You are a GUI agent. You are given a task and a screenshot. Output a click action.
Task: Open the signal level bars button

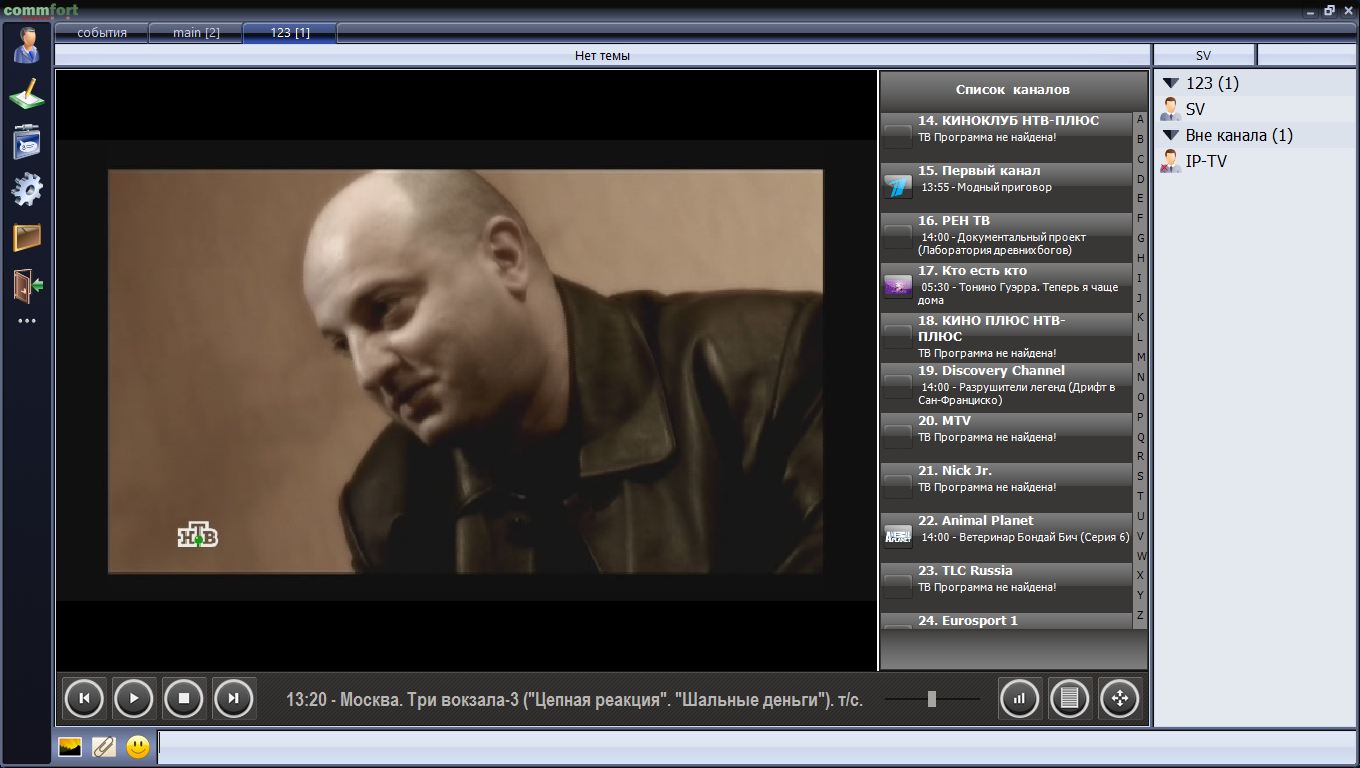point(1020,698)
